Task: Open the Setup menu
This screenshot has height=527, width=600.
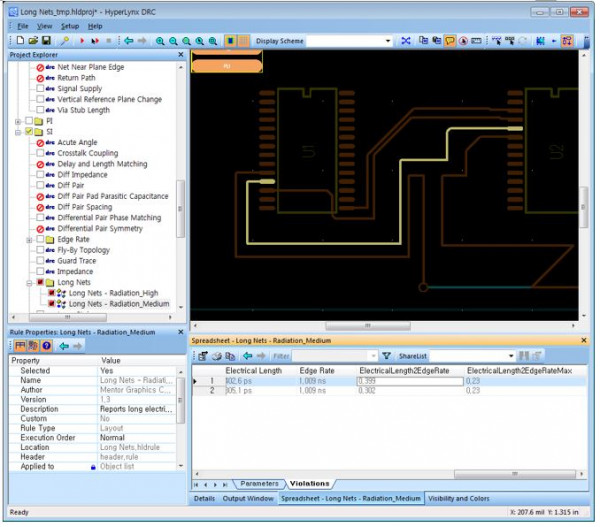Action: [x=69, y=25]
